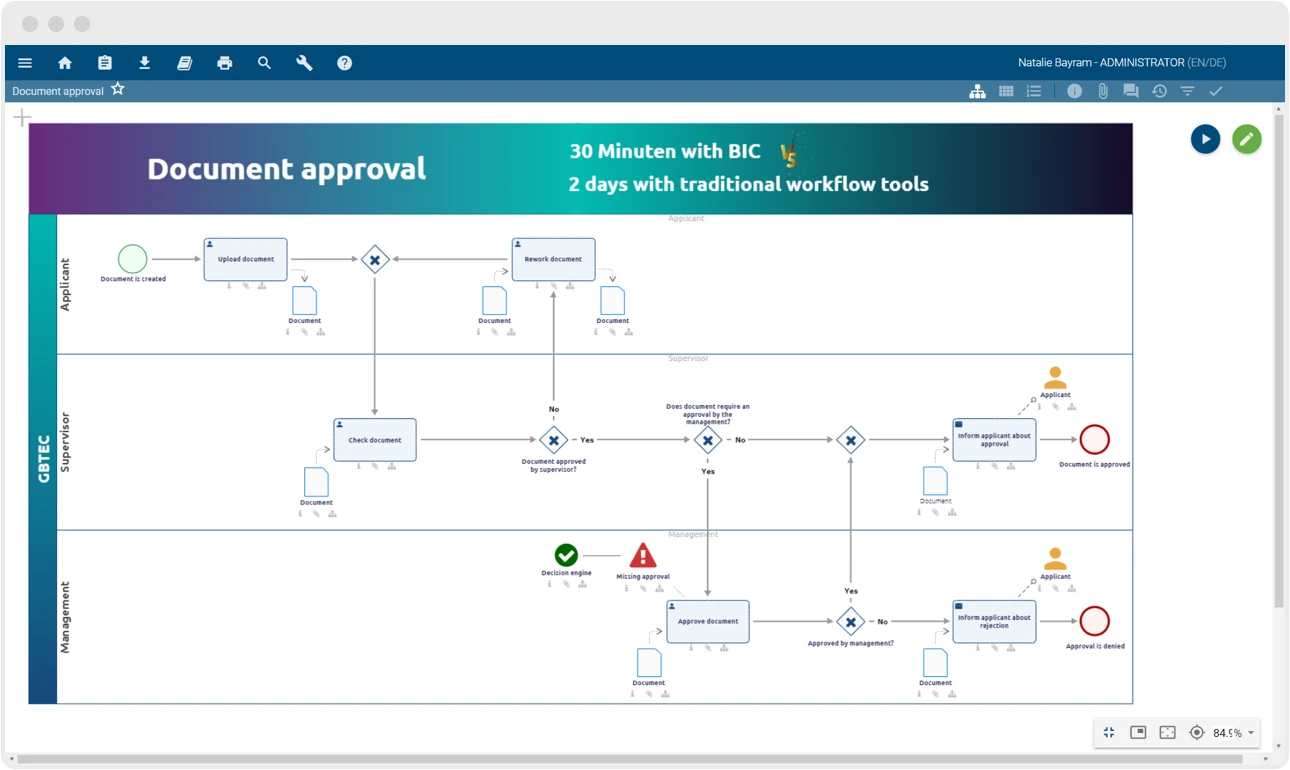Click the green pencil edit button

1246,139
